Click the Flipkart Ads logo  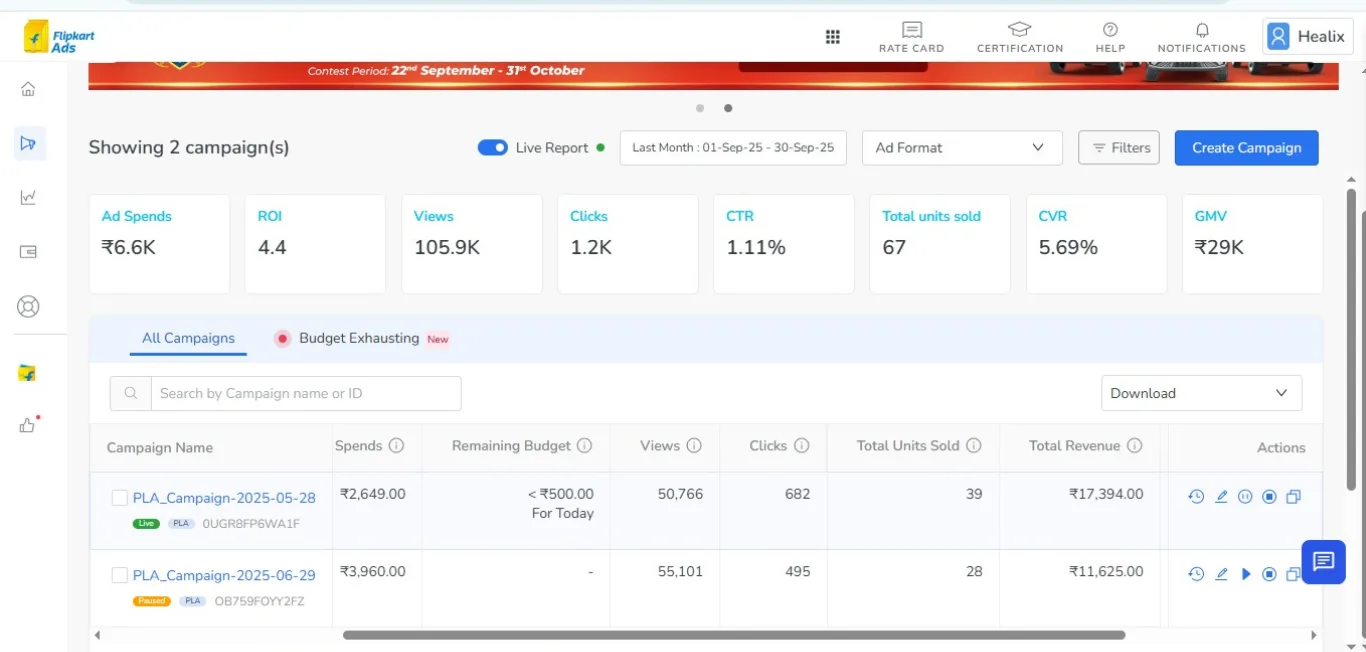[x=59, y=39]
